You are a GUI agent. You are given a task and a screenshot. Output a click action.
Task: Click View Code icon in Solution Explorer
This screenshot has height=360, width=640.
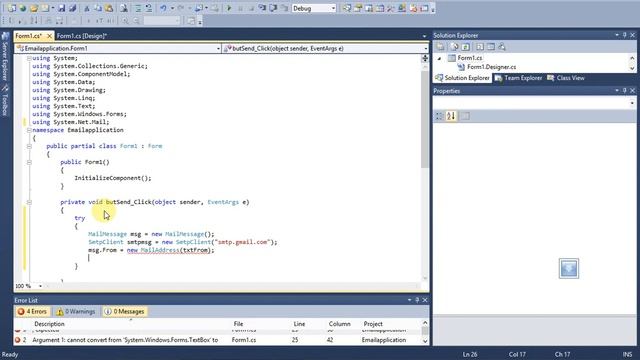[480, 47]
